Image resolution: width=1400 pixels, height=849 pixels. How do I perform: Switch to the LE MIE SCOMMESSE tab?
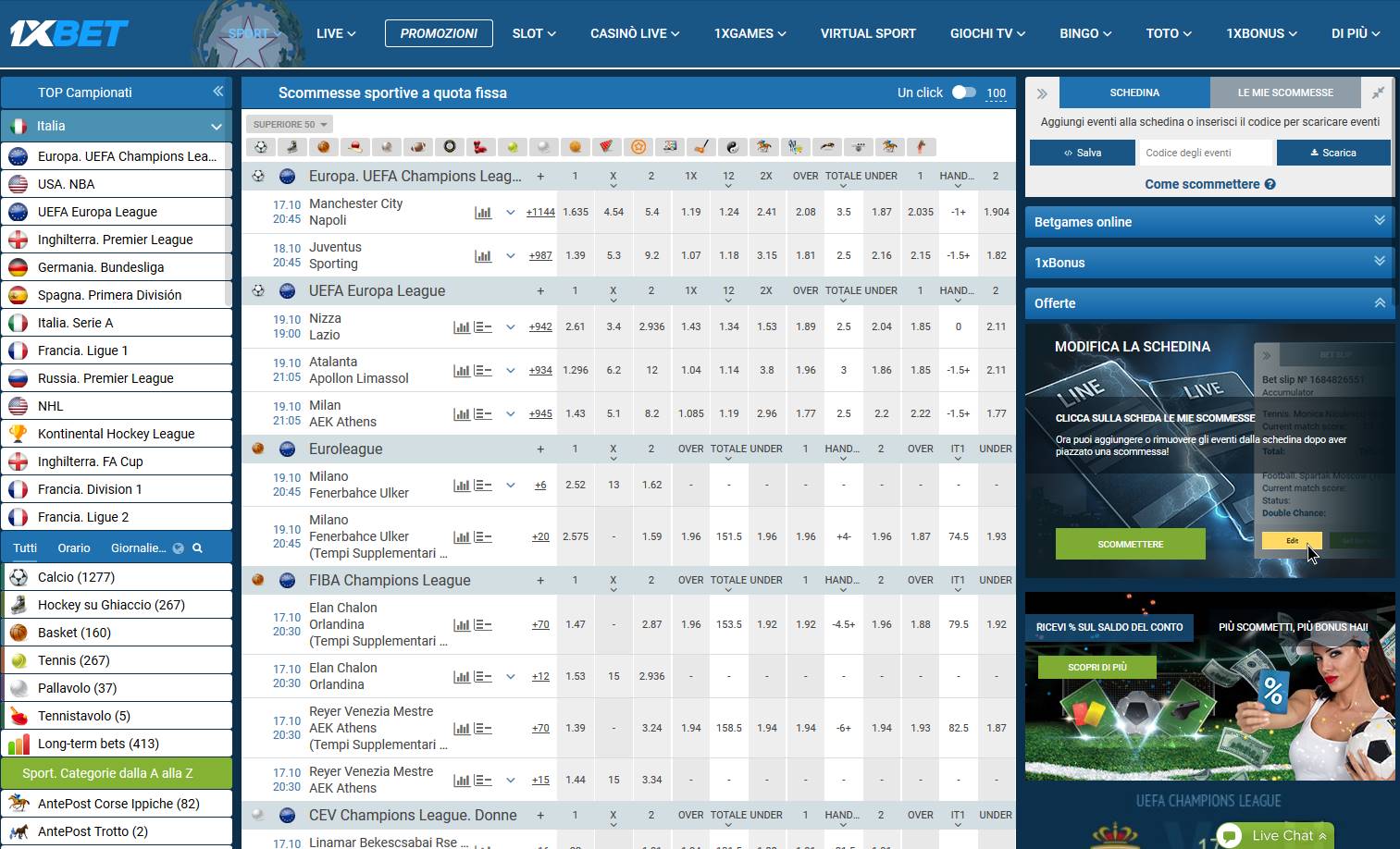[1284, 92]
